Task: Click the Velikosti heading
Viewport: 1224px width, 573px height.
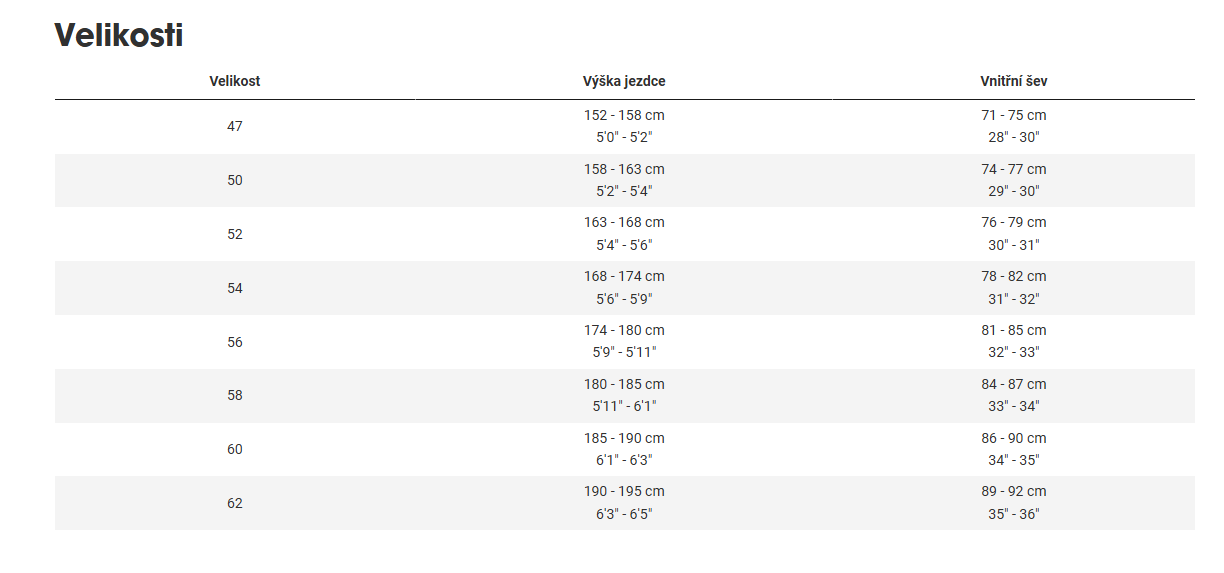Action: (119, 36)
